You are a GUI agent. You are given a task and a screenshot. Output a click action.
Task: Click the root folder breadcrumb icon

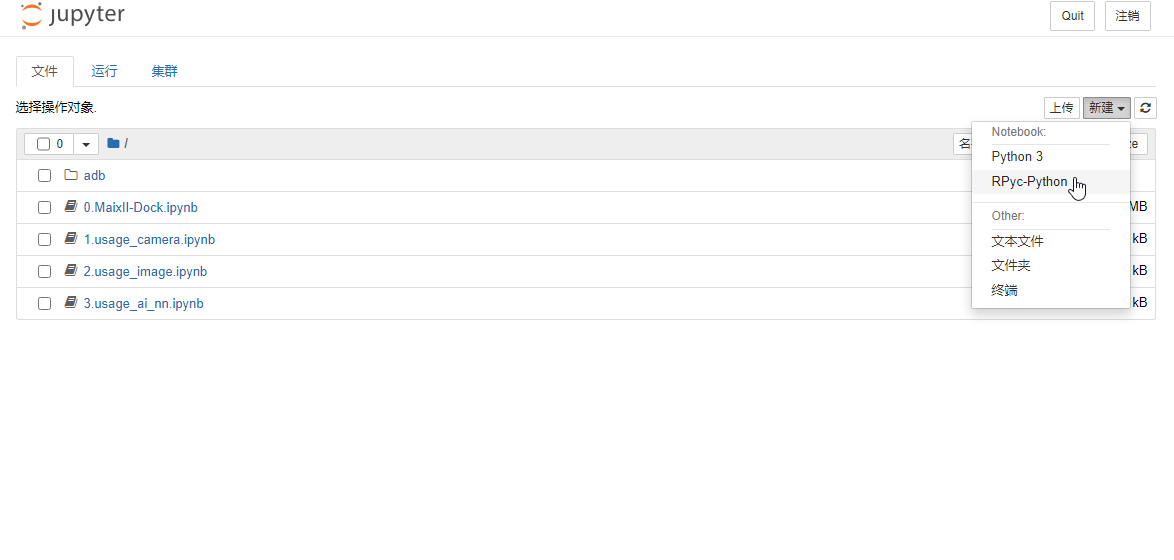coord(113,143)
